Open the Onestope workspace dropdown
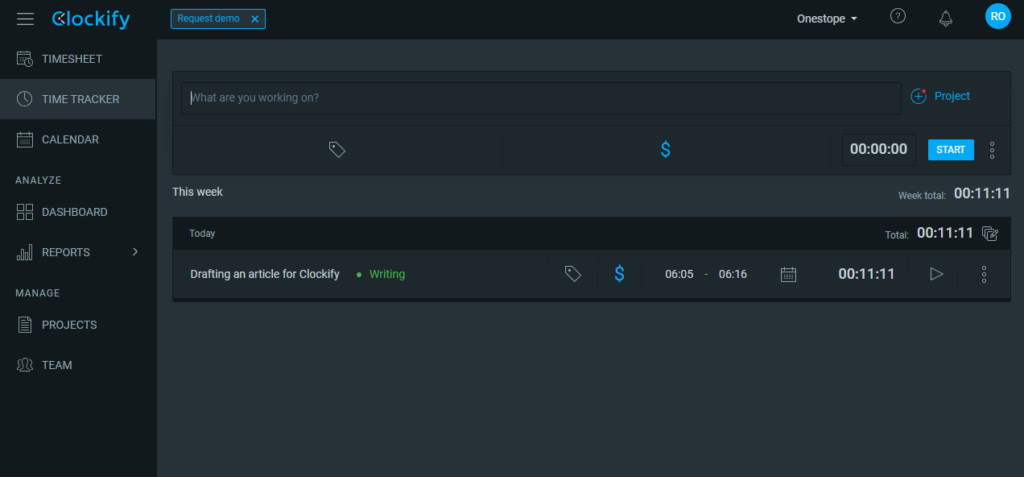The image size is (1024, 477). (827, 19)
